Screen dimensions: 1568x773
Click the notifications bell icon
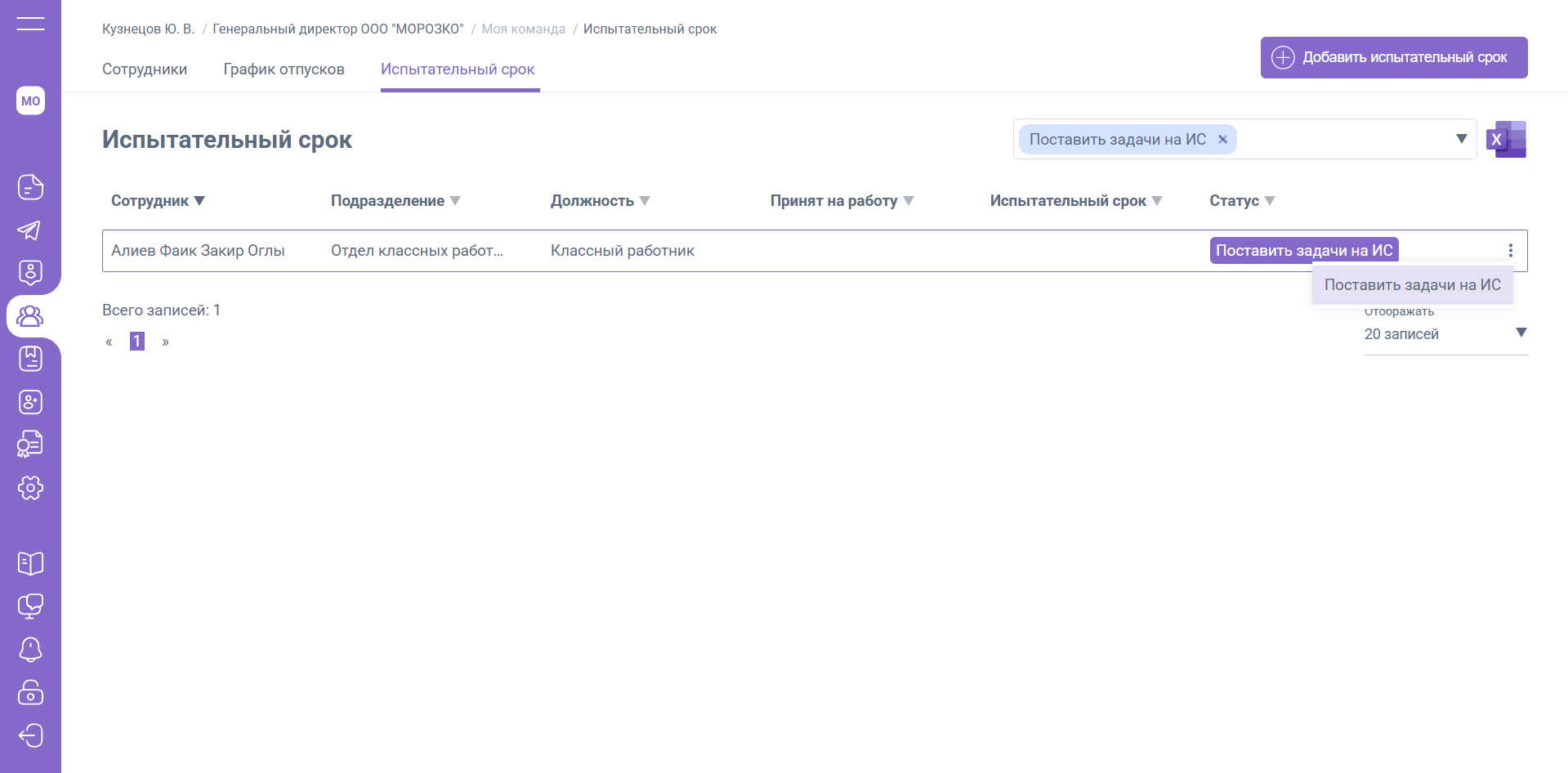[x=30, y=650]
